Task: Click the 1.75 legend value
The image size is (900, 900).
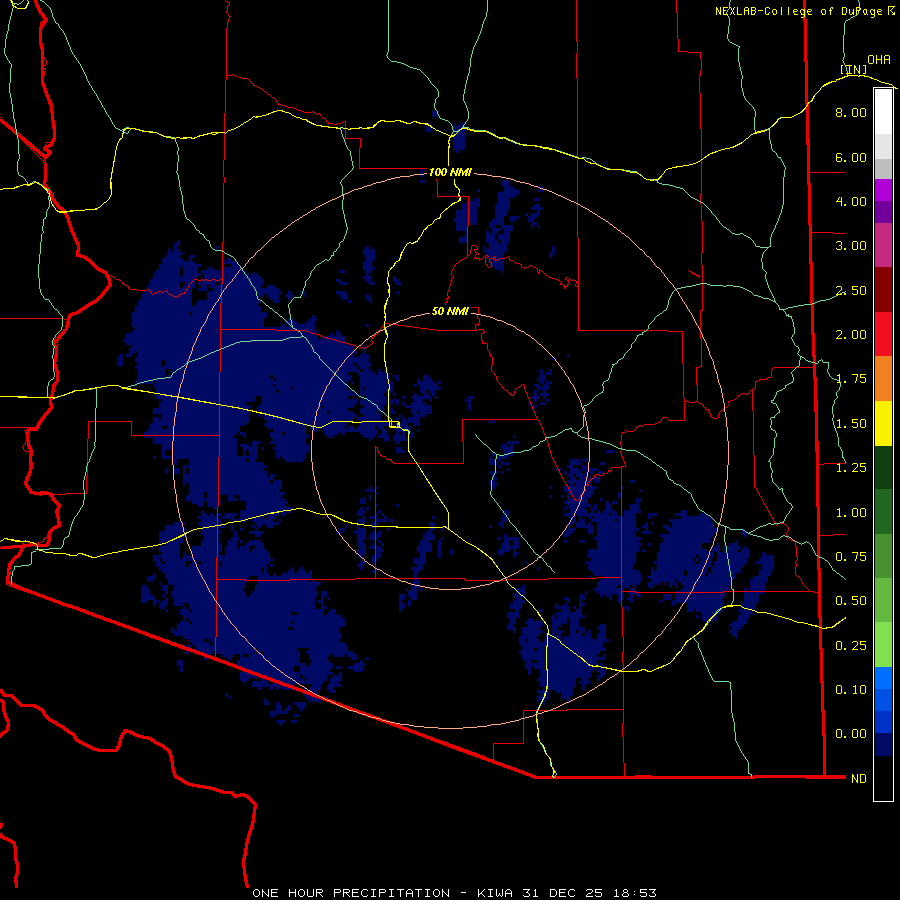Action: point(851,379)
